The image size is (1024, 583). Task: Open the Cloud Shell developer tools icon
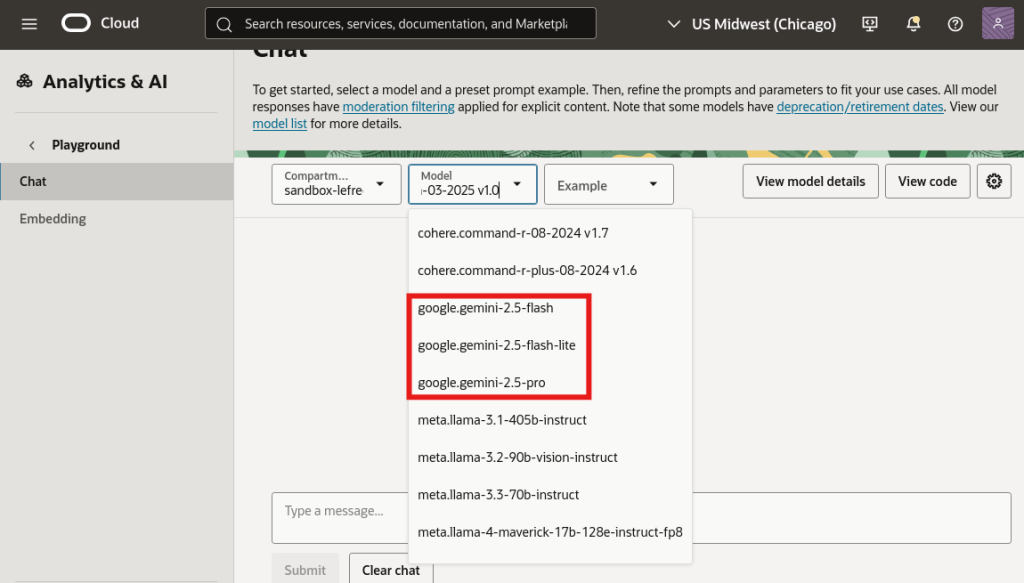pyautogui.click(x=870, y=24)
